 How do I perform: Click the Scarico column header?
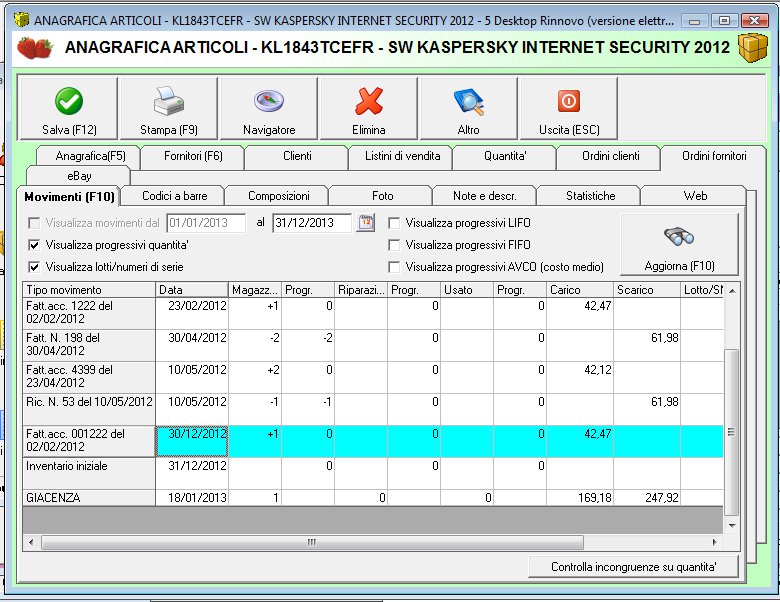click(x=647, y=290)
